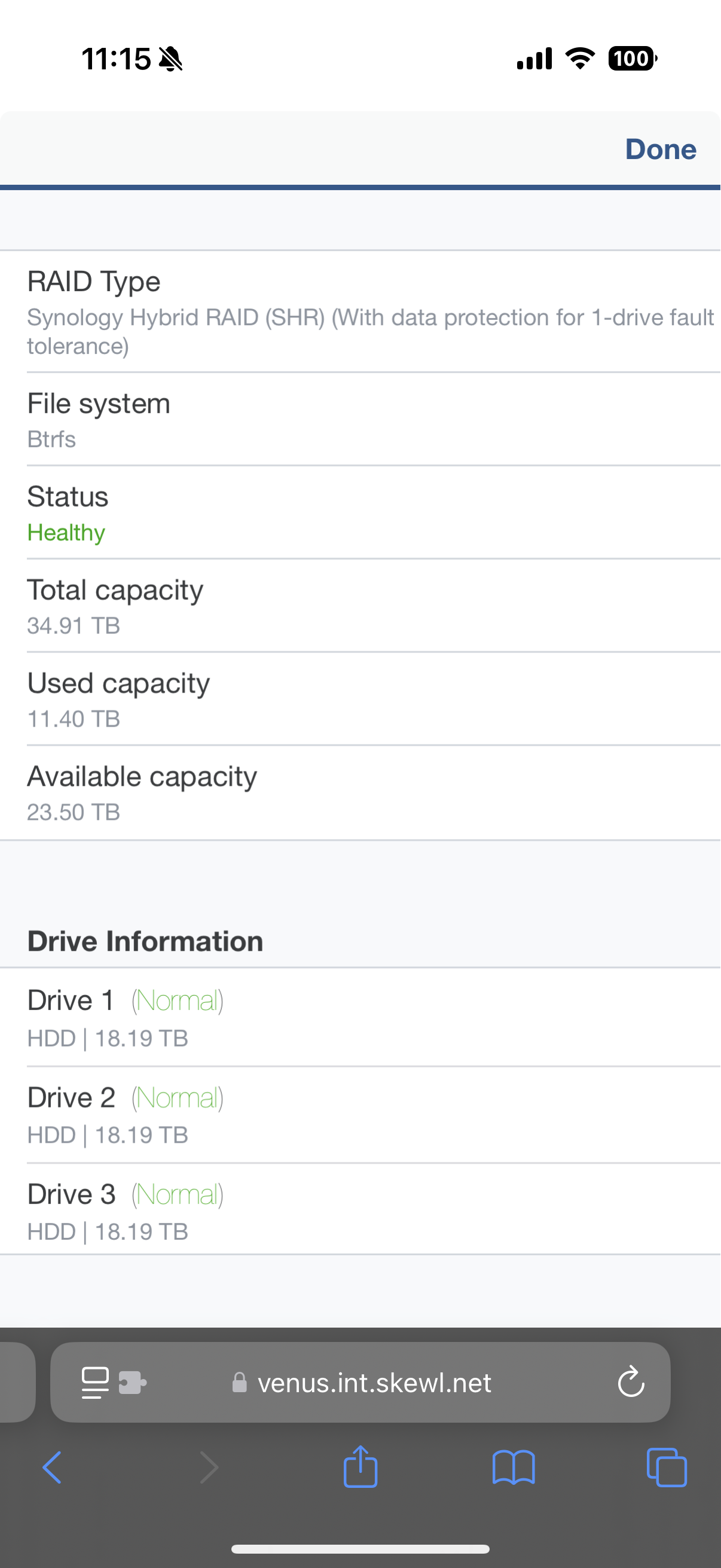The width and height of the screenshot is (721, 1568).
Task: Tap the battery indicator in status bar
Action: [x=632, y=59]
